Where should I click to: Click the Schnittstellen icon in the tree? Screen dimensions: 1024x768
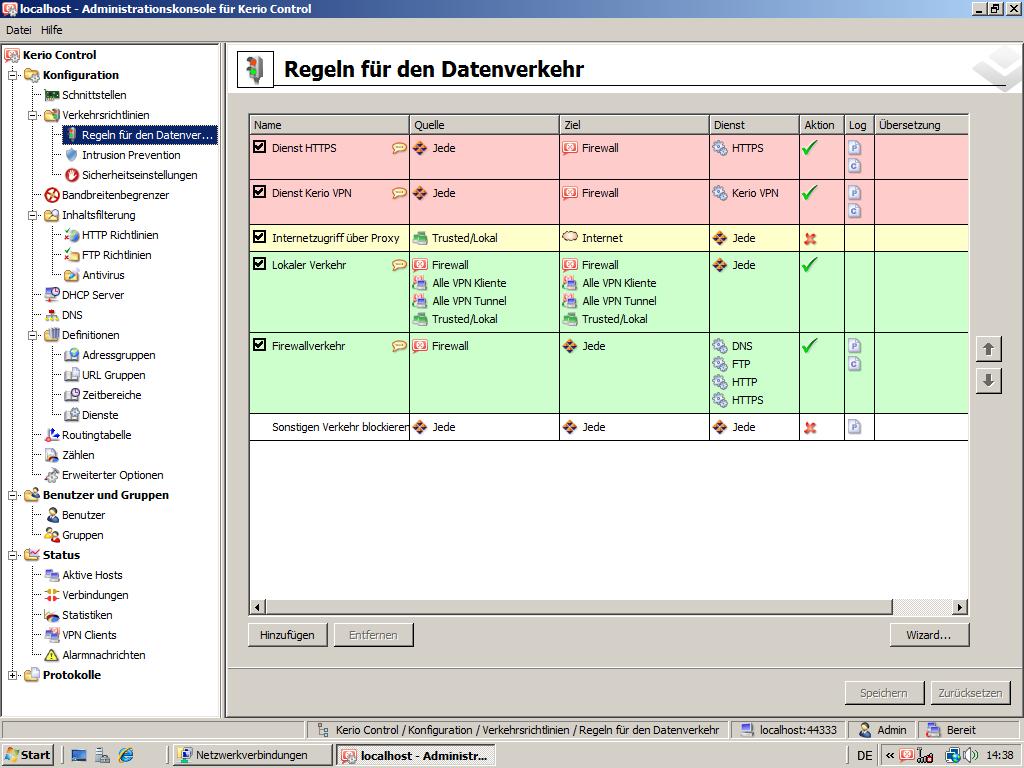coord(52,95)
